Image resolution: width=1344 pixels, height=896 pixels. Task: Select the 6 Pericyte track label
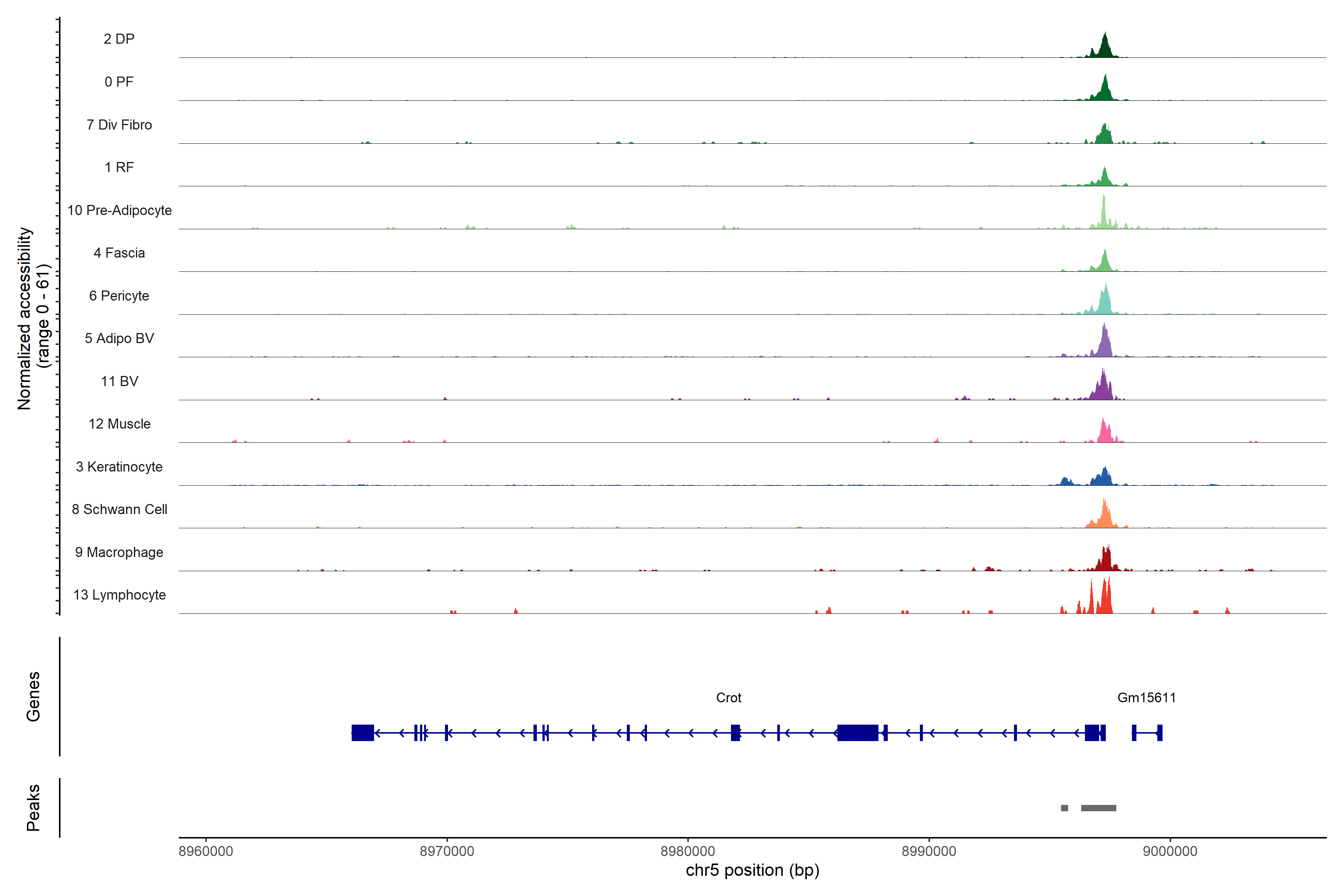(x=119, y=295)
